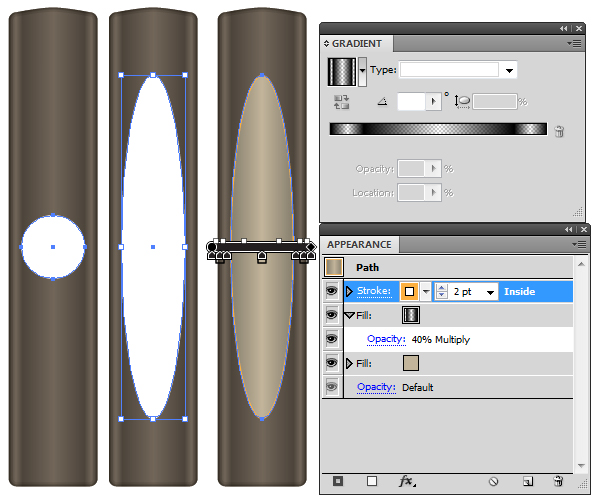Delete selected item with Appearance trash icon
The height and width of the screenshot is (501, 599).
click(x=558, y=481)
